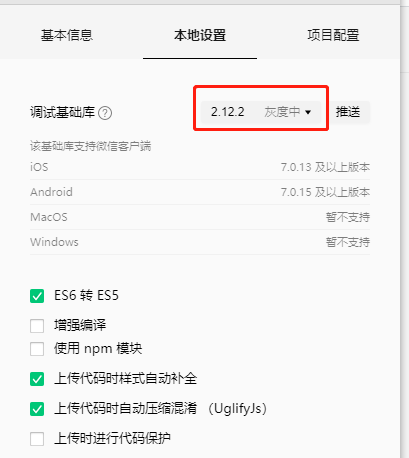Click the Windows 暂不支持 row
The image size is (409, 458).
tap(200, 242)
